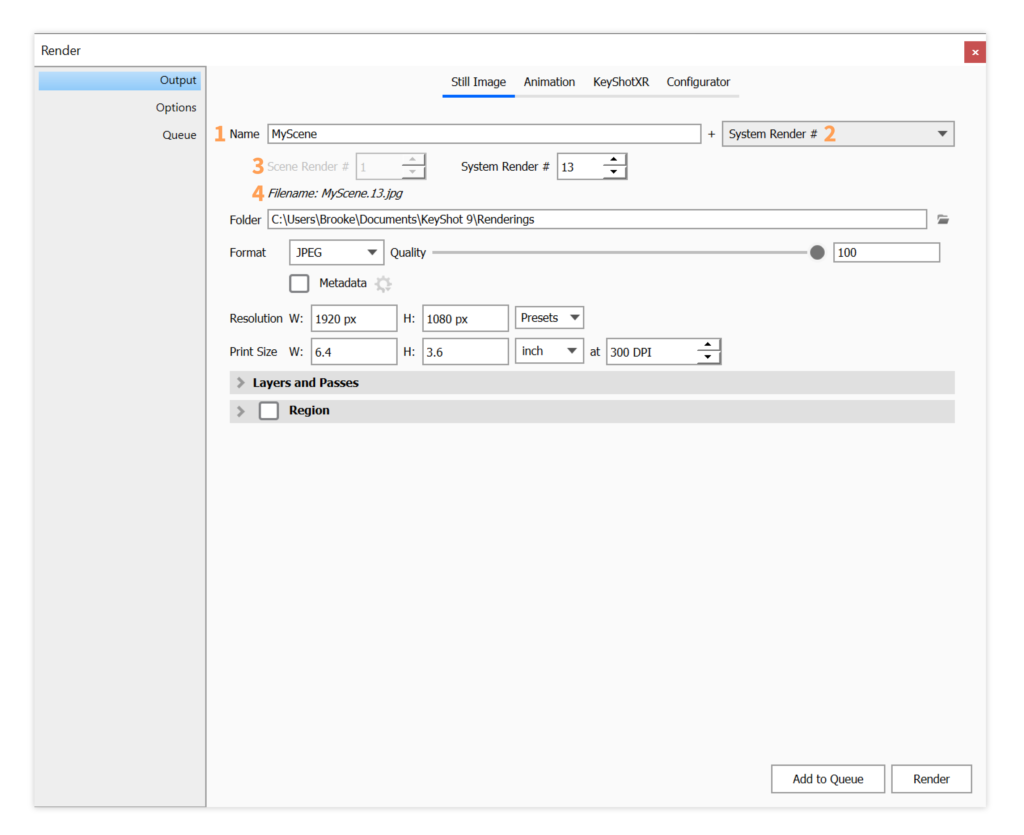
Task: Expand the Layers and Passes section
Action: [x=241, y=383]
